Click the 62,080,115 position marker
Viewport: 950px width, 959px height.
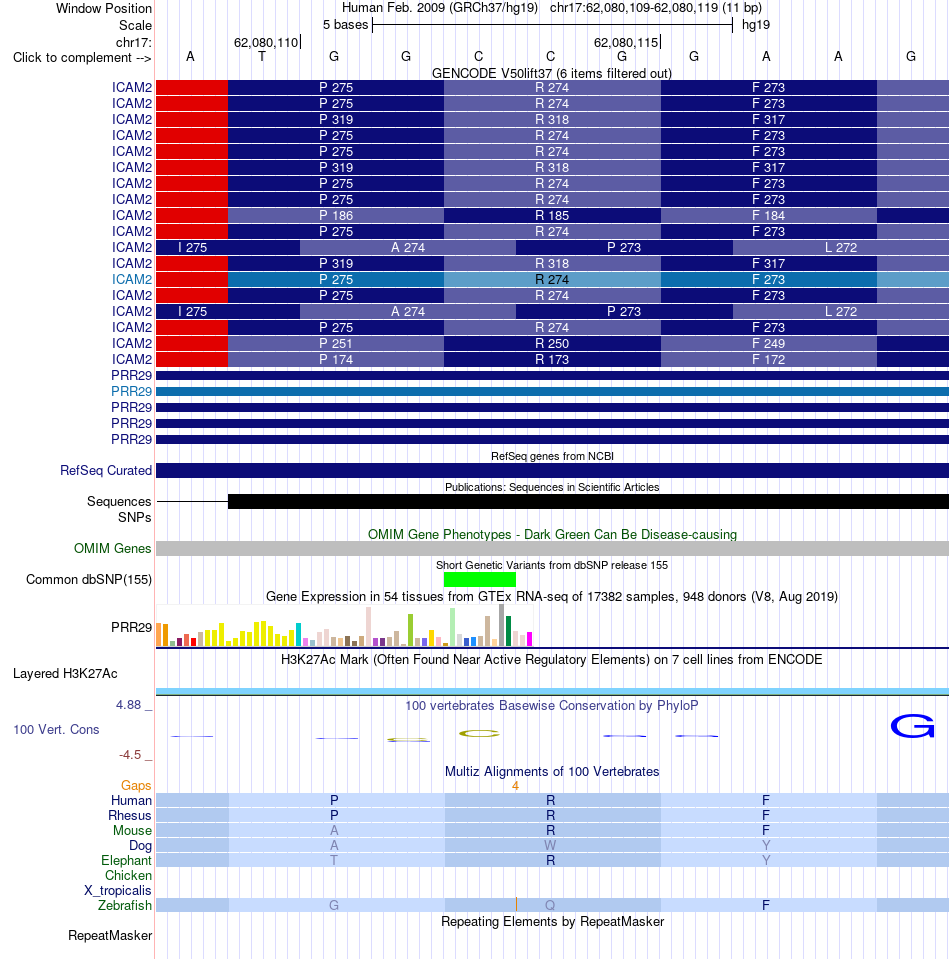626,43
